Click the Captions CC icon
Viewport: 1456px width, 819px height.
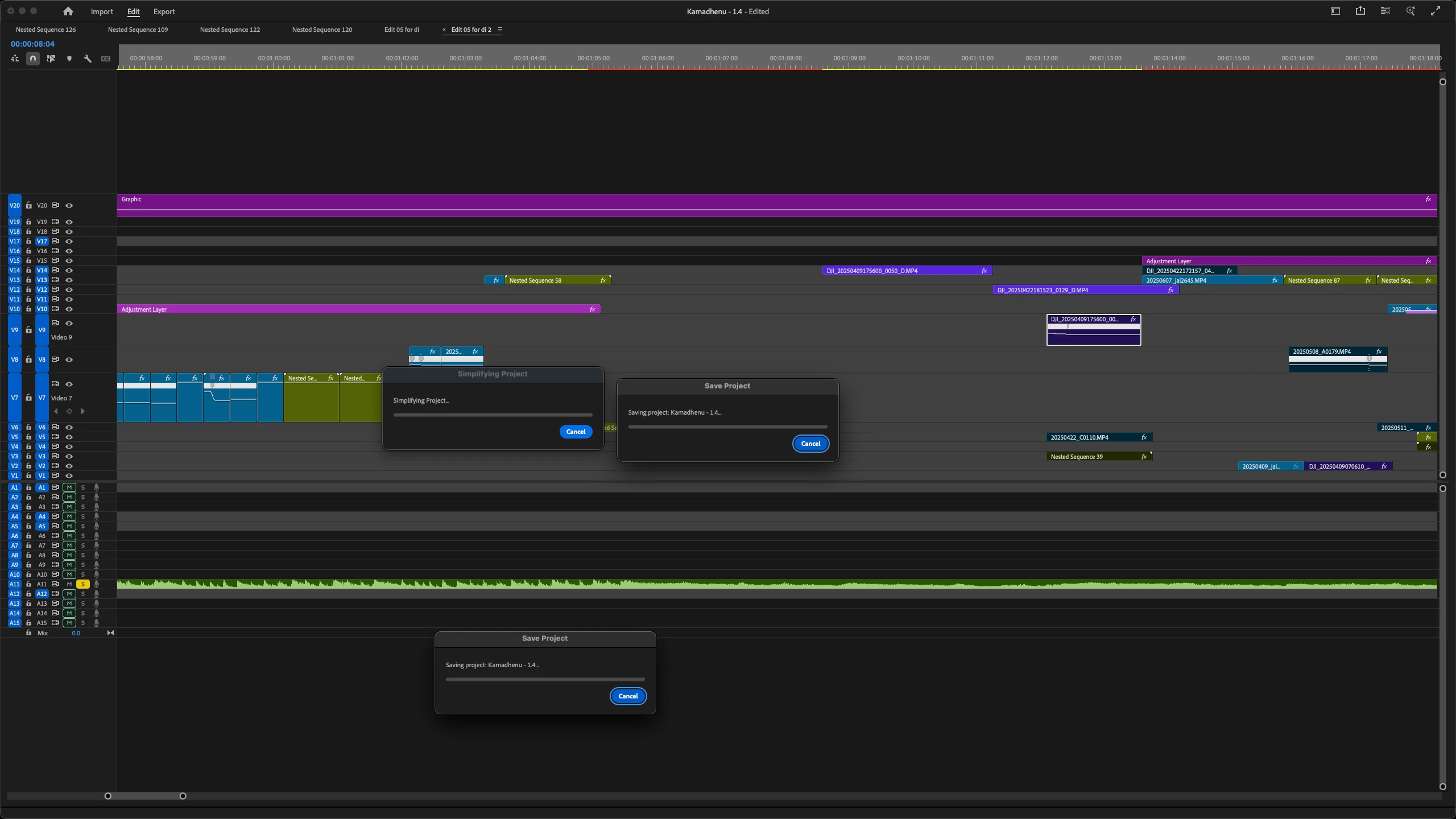pos(106,59)
